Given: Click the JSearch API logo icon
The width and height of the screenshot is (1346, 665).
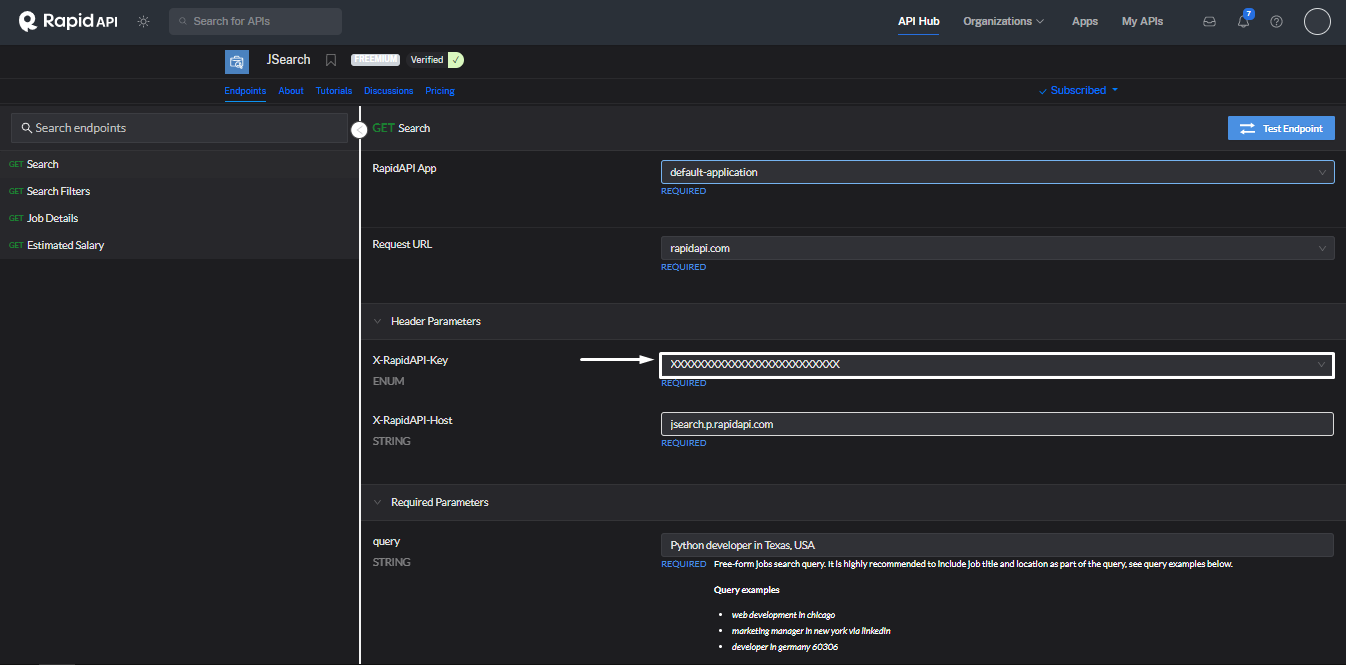Looking at the screenshot, I should click(237, 61).
